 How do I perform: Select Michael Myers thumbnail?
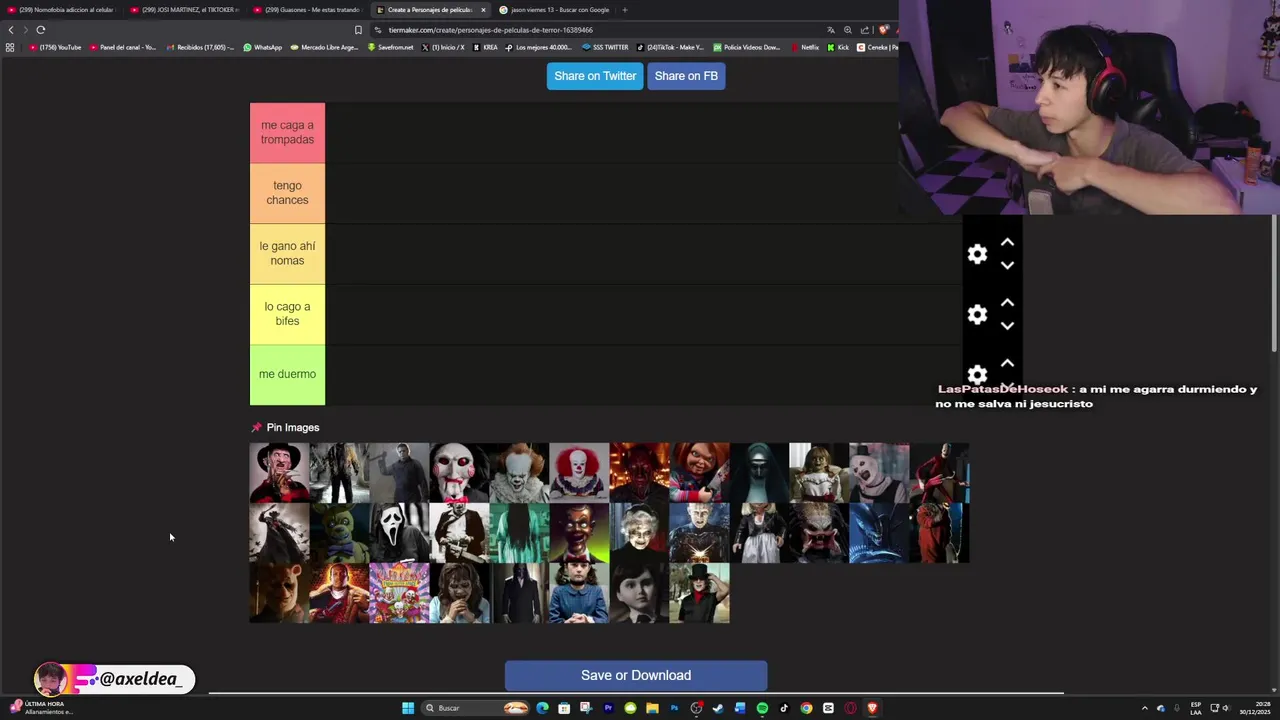(x=399, y=473)
